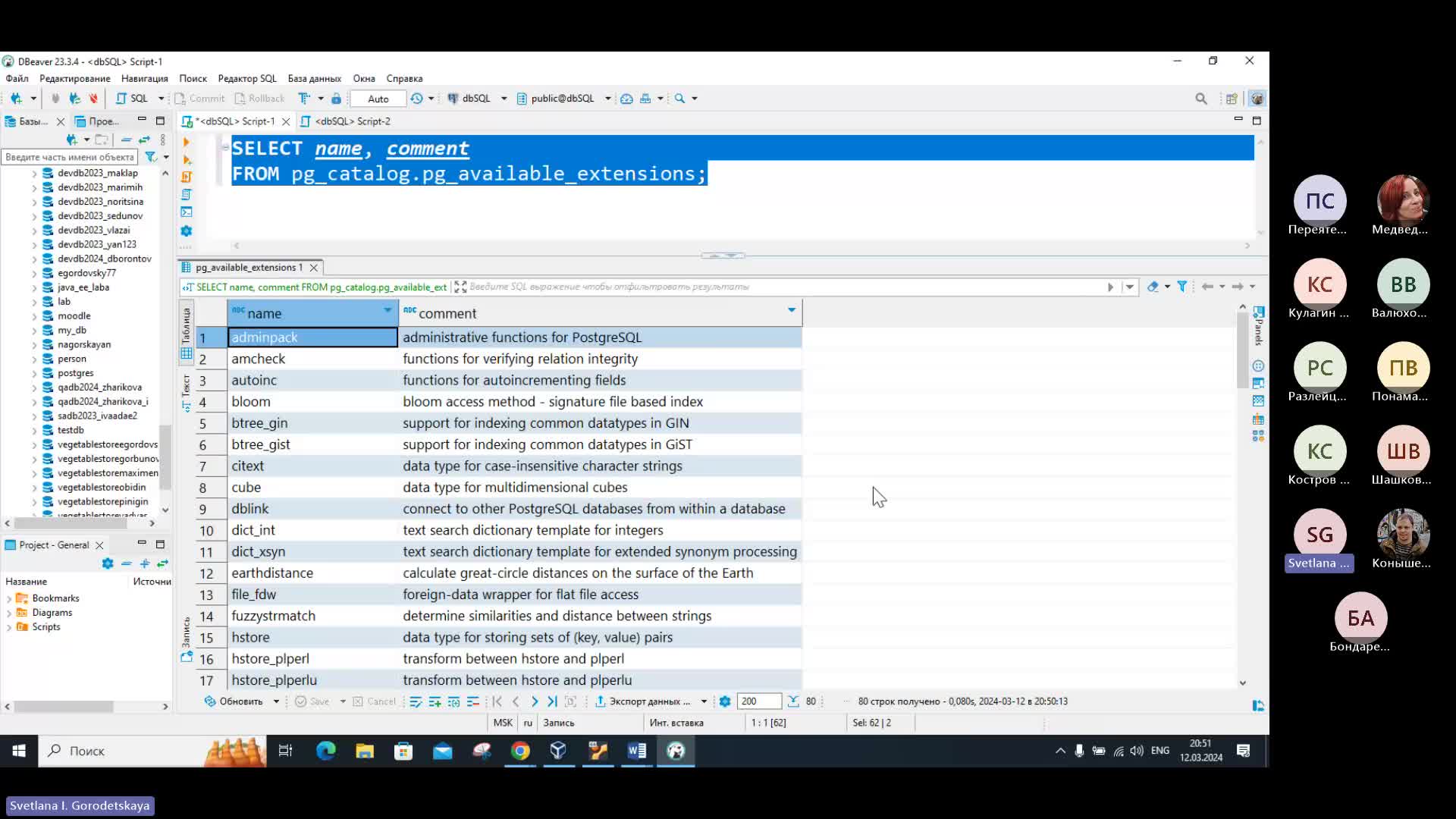
Task: Collapse all navigator nodes icon
Action: click(x=126, y=140)
